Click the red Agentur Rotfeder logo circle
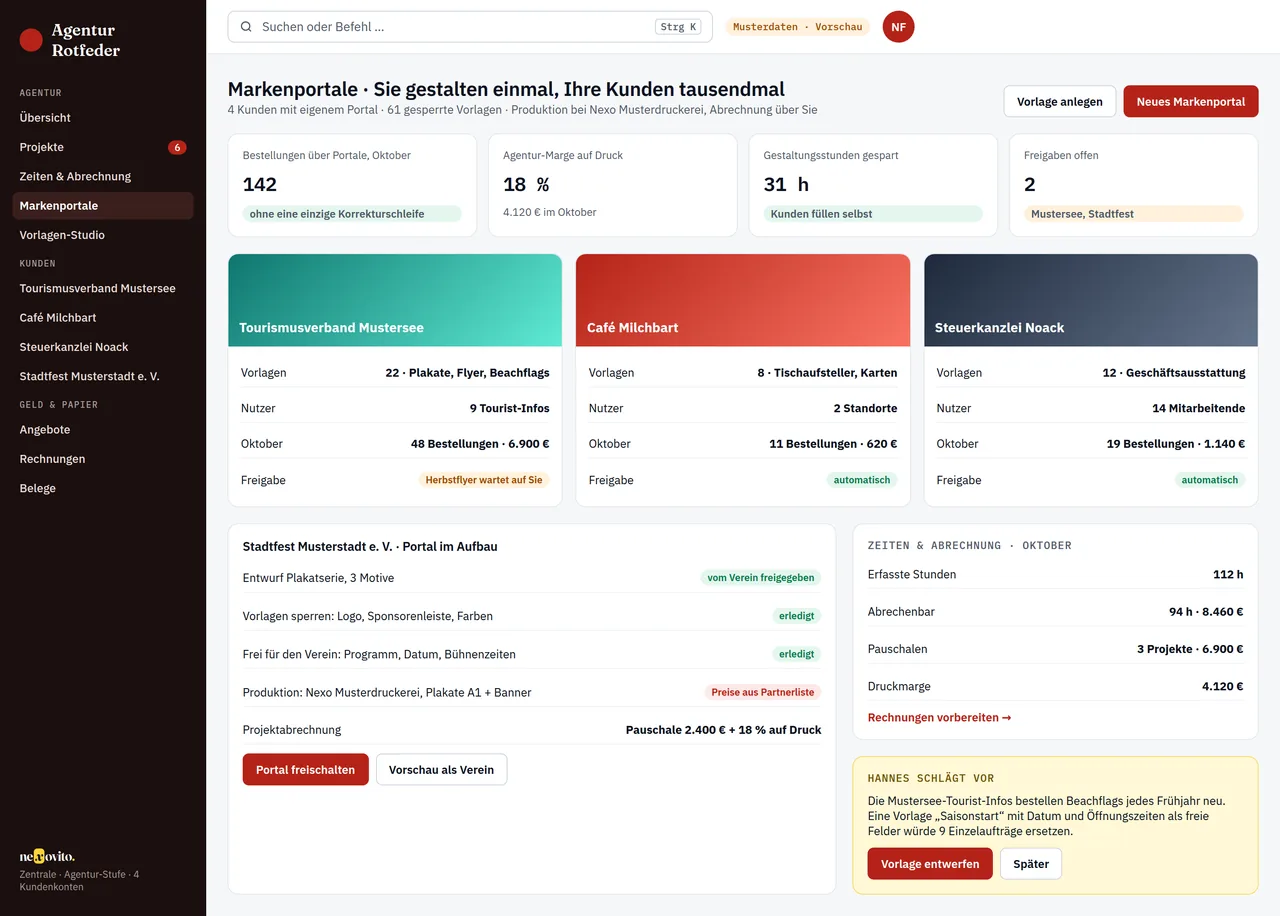The width and height of the screenshot is (1280, 916). [x=31, y=40]
